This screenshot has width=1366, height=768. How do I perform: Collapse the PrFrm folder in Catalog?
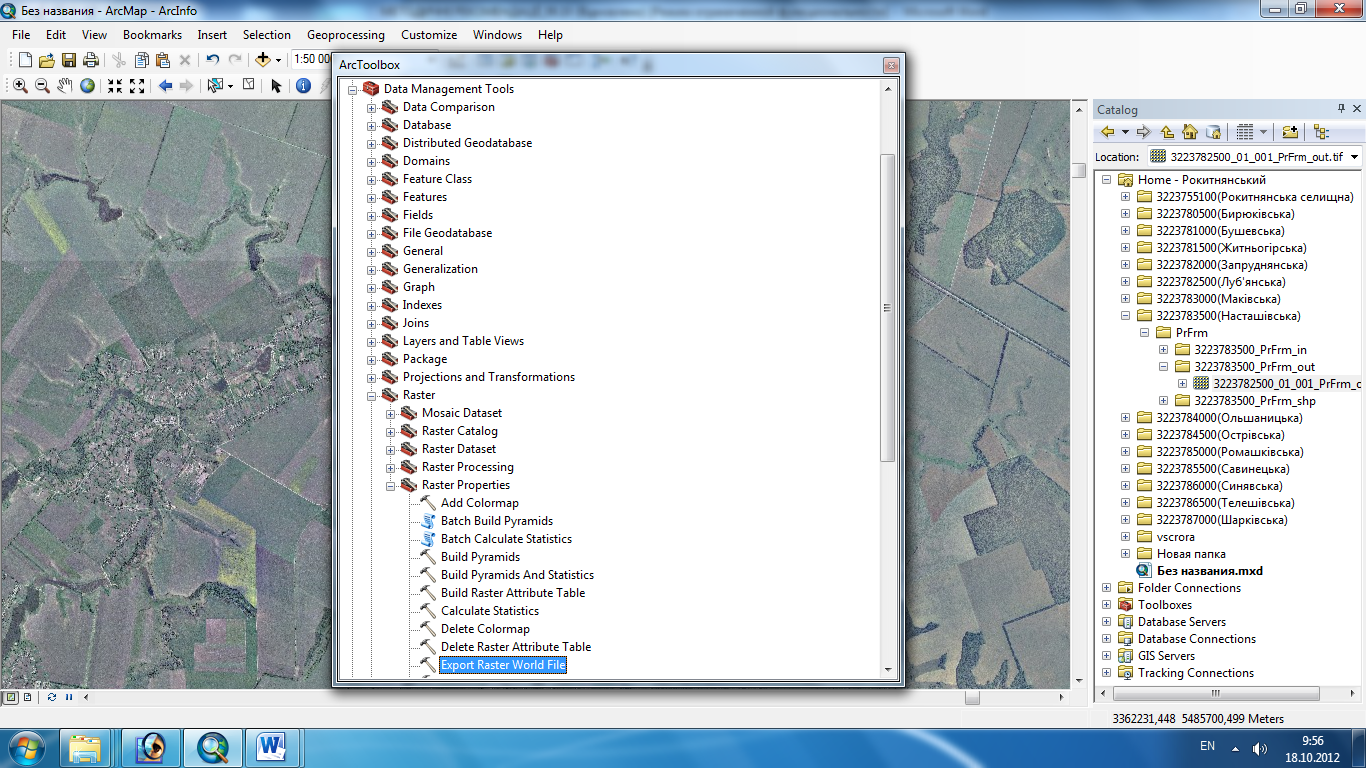(x=1144, y=333)
